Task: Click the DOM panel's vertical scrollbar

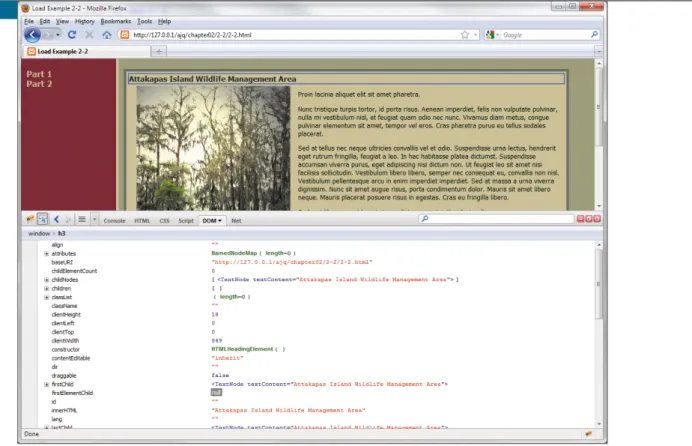Action: [599, 334]
